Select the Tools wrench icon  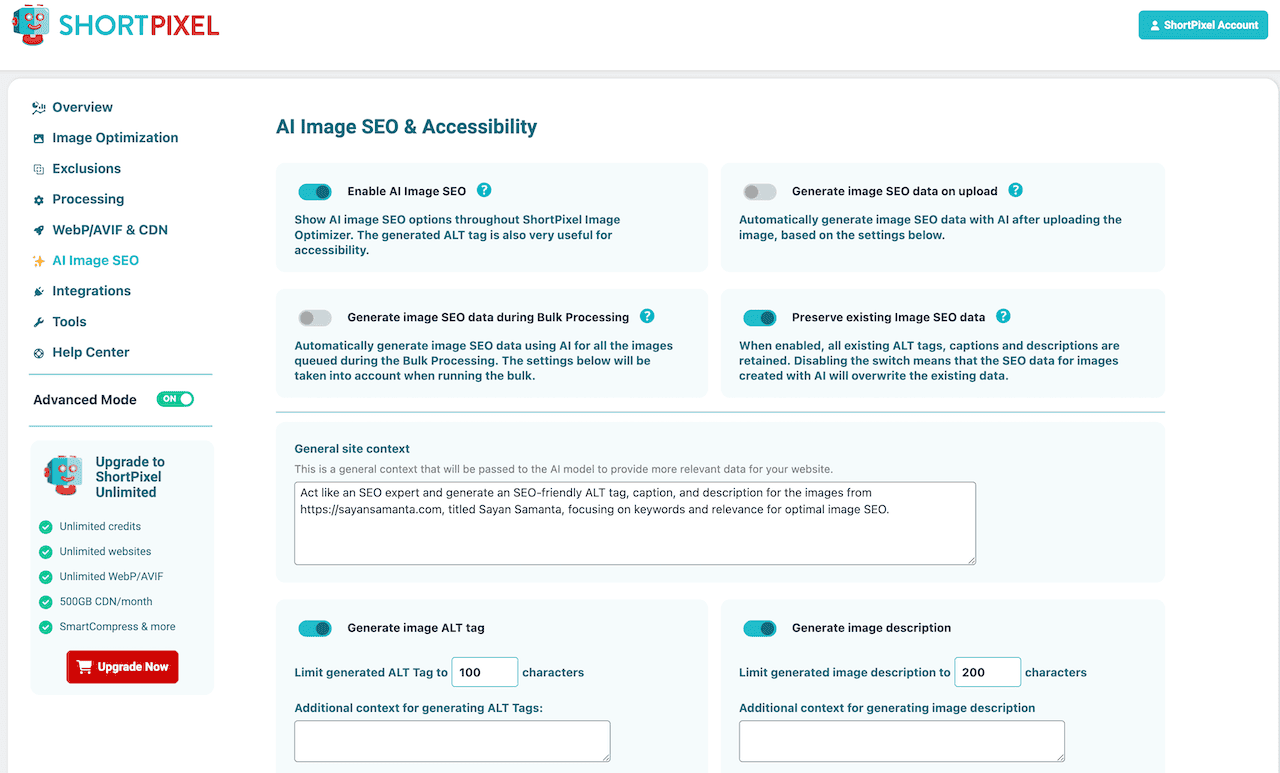[37, 321]
